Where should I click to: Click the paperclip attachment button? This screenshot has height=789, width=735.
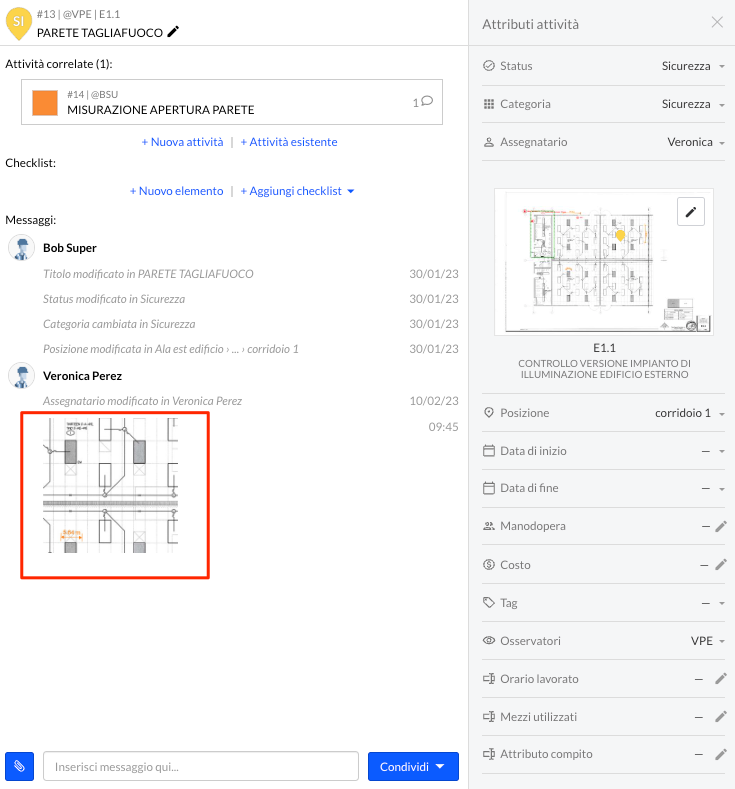[x=20, y=766]
